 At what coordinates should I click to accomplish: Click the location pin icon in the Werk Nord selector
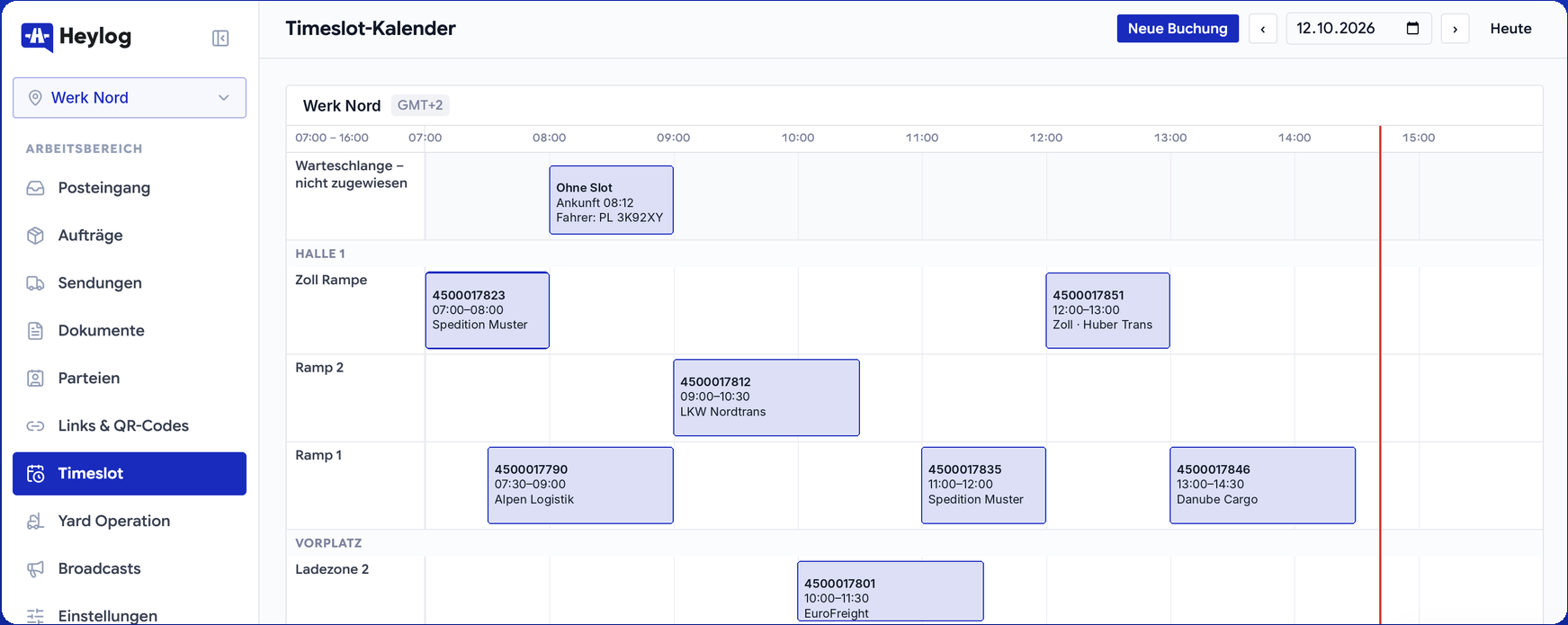[35, 98]
